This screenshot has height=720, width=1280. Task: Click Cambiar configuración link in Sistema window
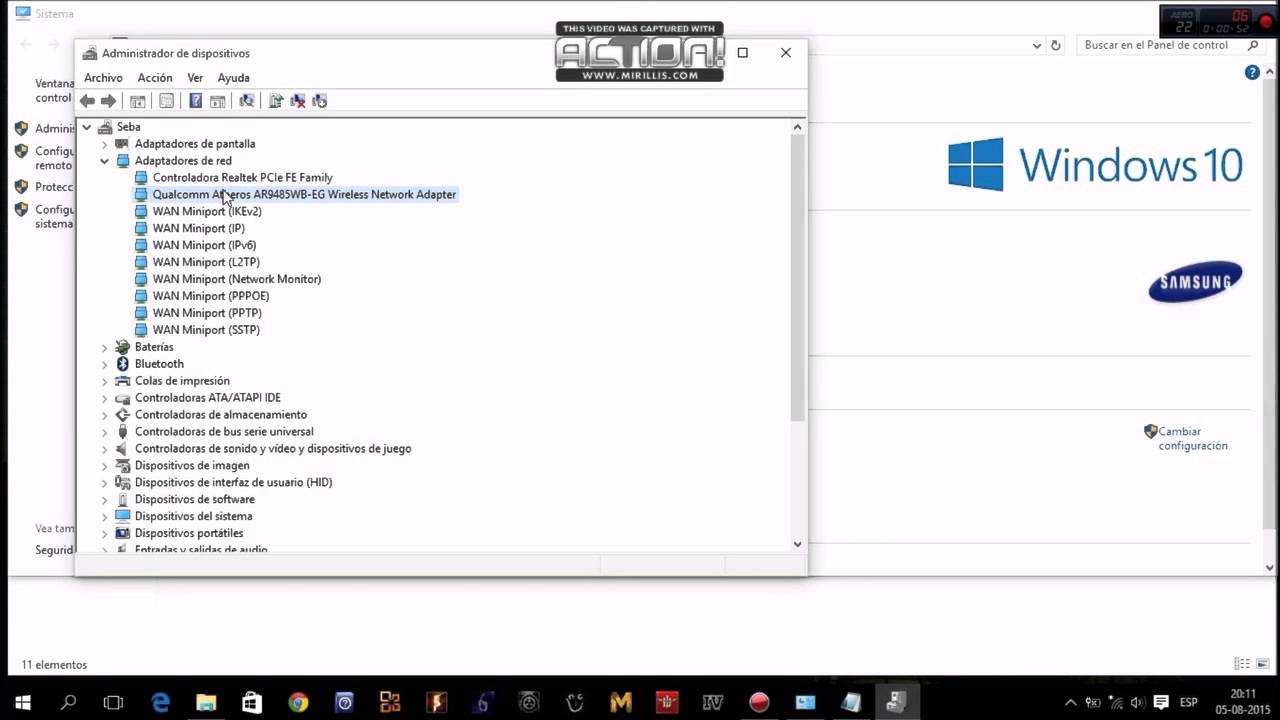click(1192, 439)
